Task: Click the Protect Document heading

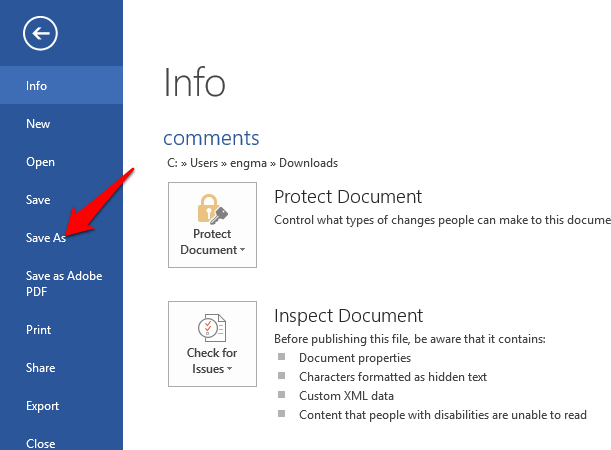Action: 348,196
